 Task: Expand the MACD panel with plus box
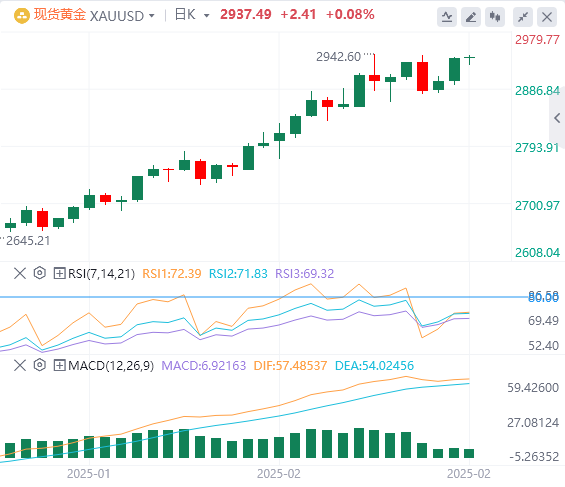[59, 366]
